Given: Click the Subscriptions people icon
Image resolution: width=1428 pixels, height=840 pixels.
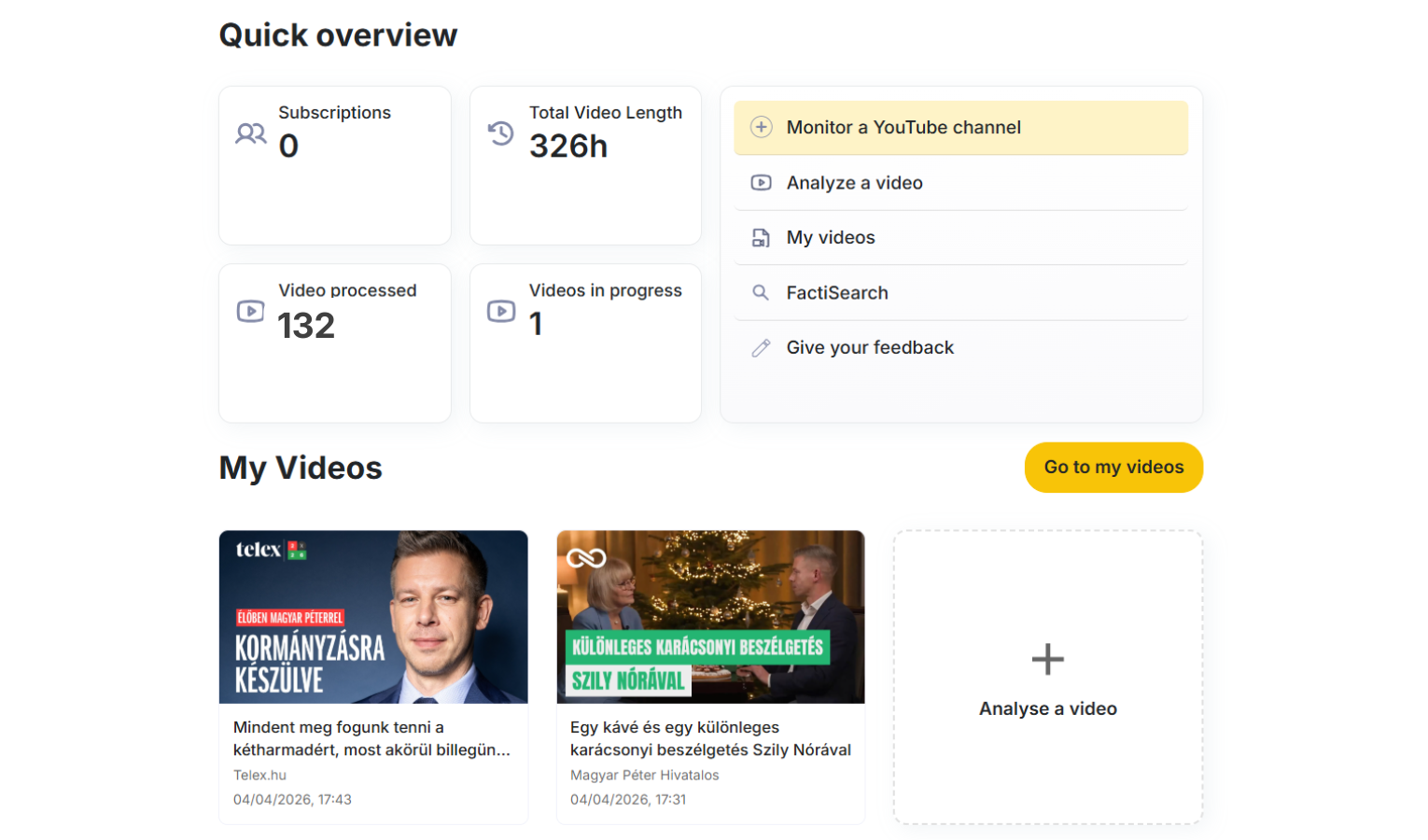Looking at the screenshot, I should [x=251, y=133].
